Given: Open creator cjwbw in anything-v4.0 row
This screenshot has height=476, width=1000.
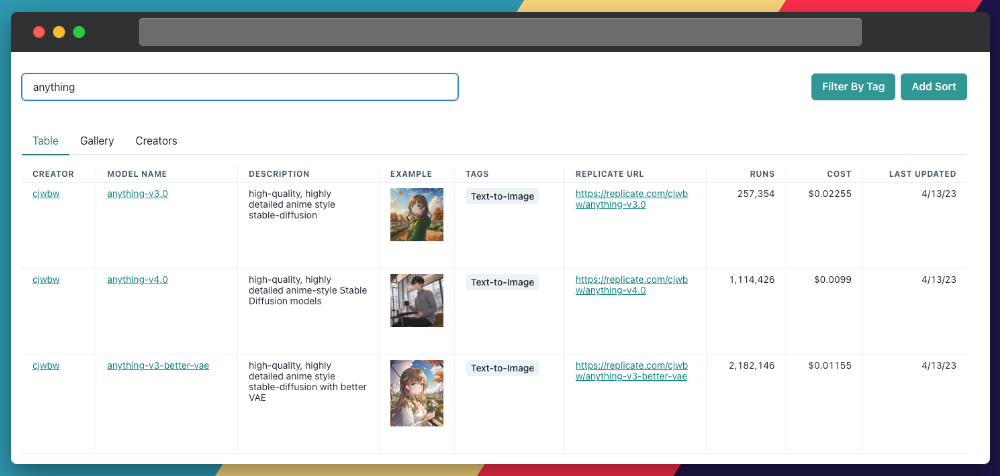Looking at the screenshot, I should pyautogui.click(x=46, y=279).
